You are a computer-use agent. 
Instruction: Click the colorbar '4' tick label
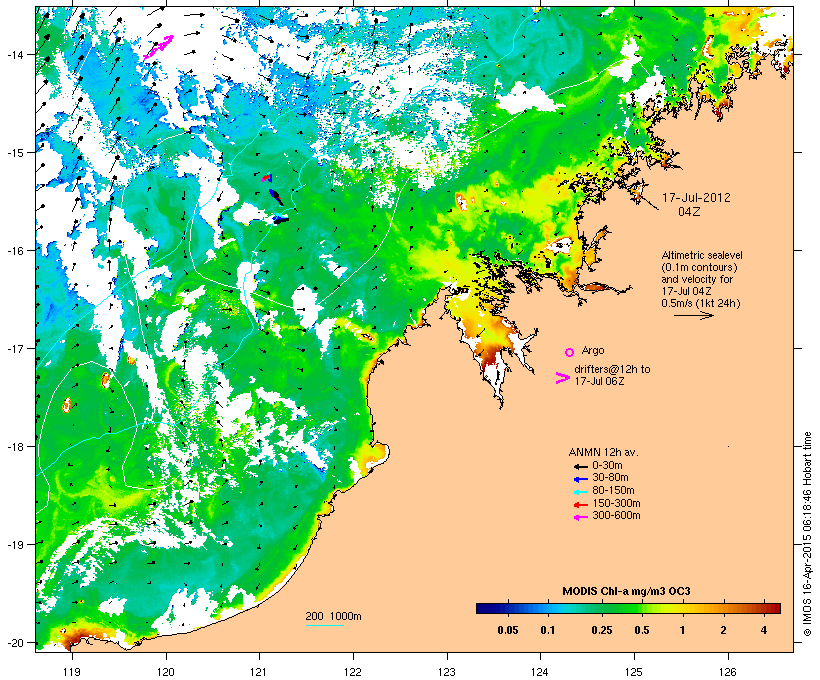(764, 630)
